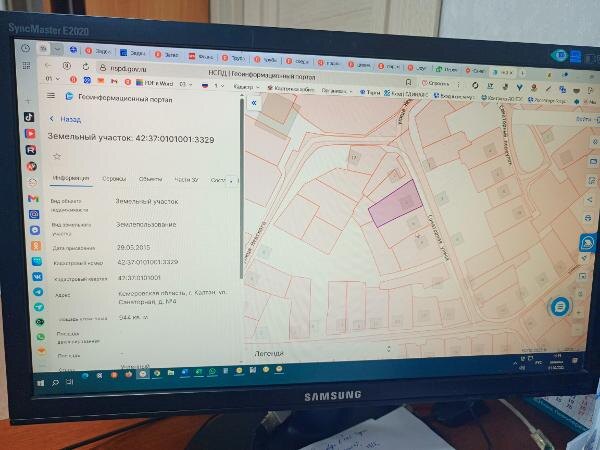The height and width of the screenshot is (450, 600).
Task: Open the Windows Start button
Action: [41, 383]
